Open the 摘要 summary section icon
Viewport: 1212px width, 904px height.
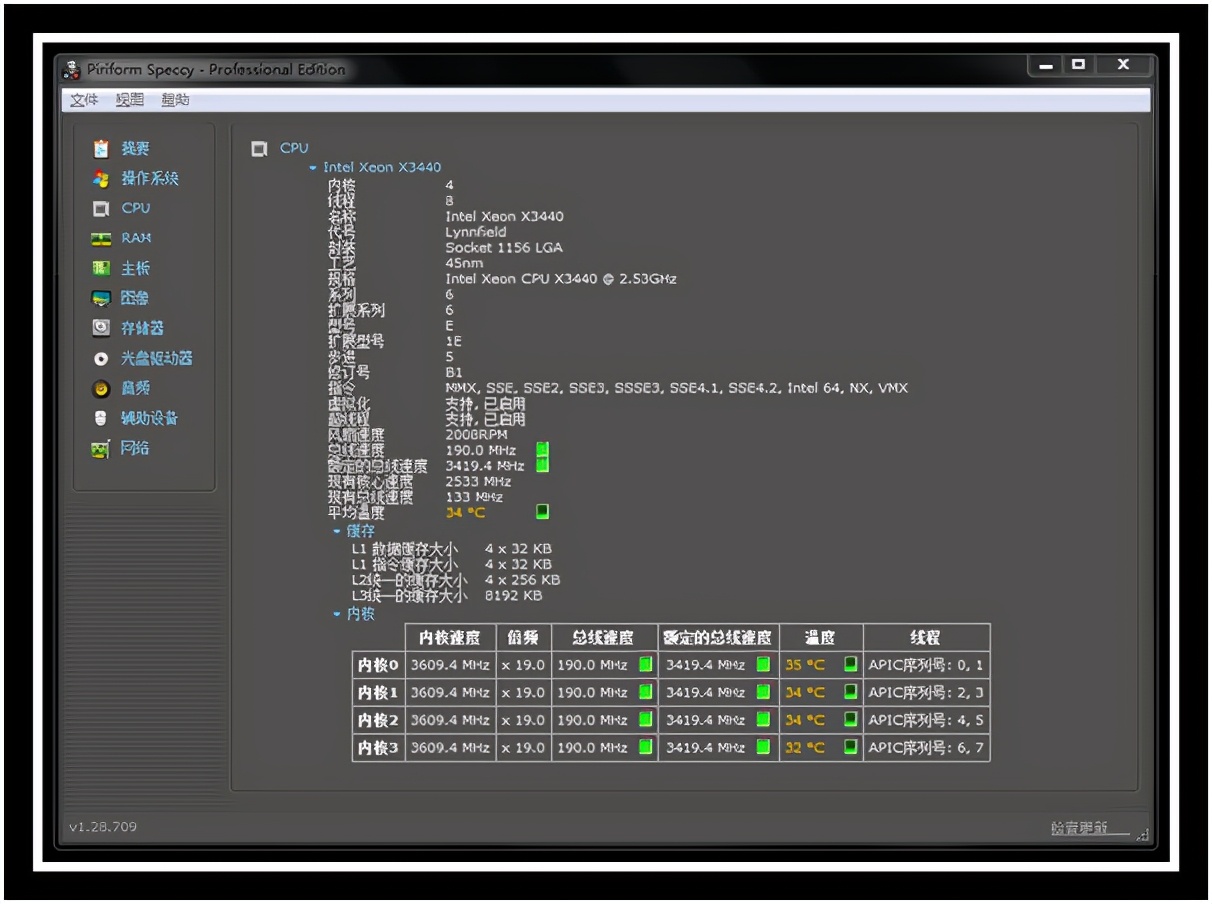pyautogui.click(x=101, y=148)
